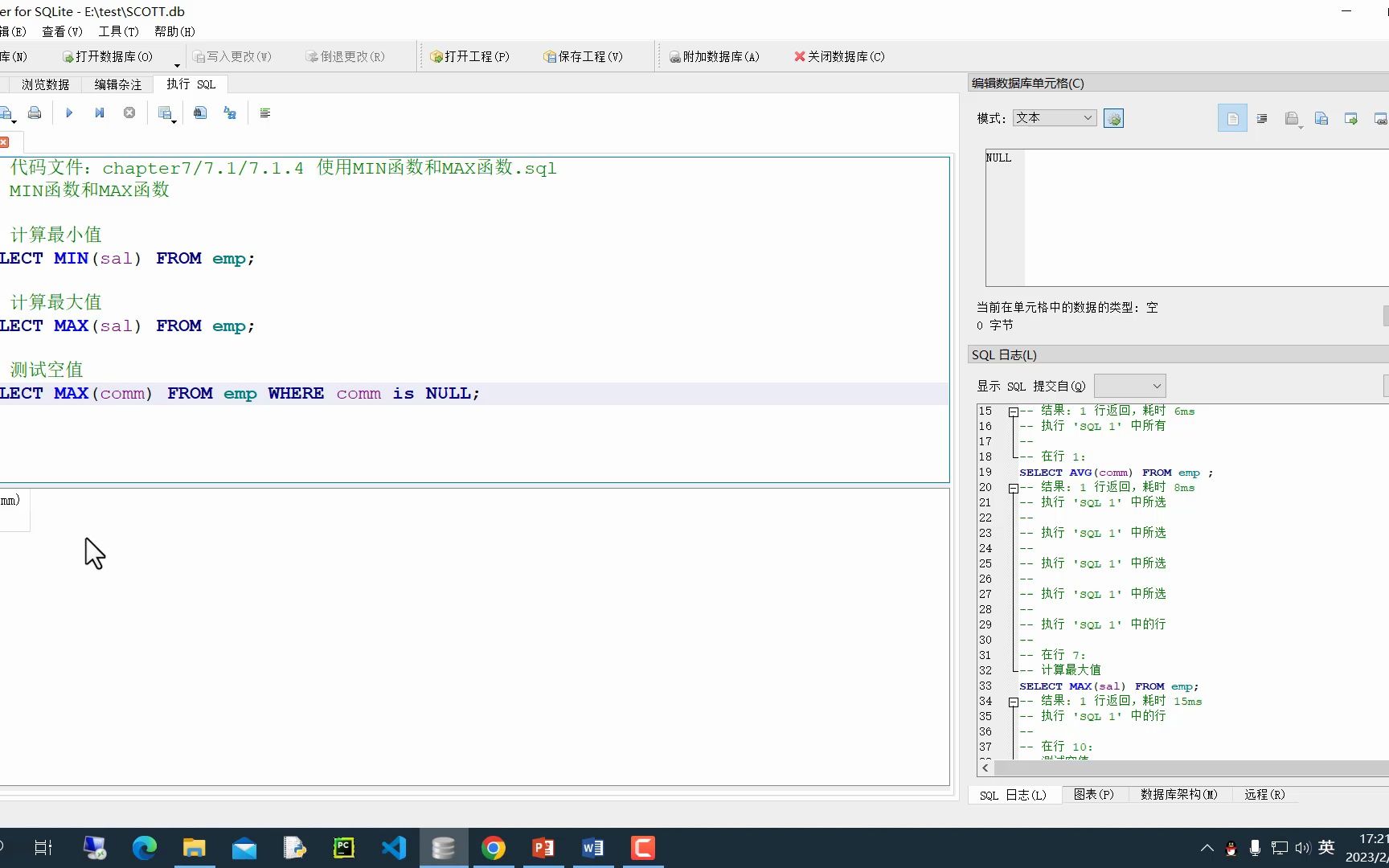Image resolution: width=1389 pixels, height=868 pixels.
Task: Click log line 33 'SELECT MAX(sal) FROM emp'
Action: pyautogui.click(x=1108, y=686)
